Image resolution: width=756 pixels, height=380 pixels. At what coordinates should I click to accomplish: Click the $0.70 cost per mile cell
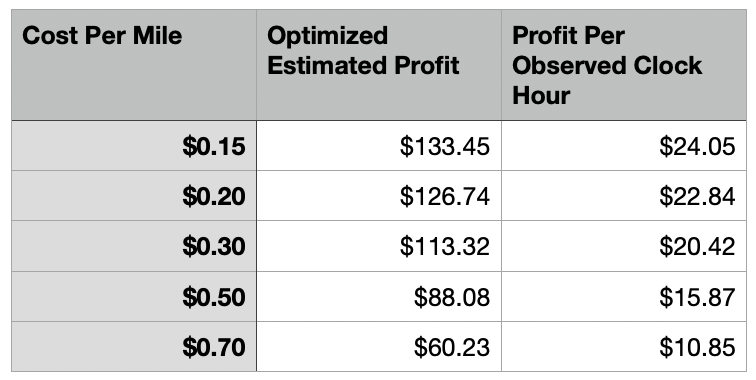tap(134, 346)
